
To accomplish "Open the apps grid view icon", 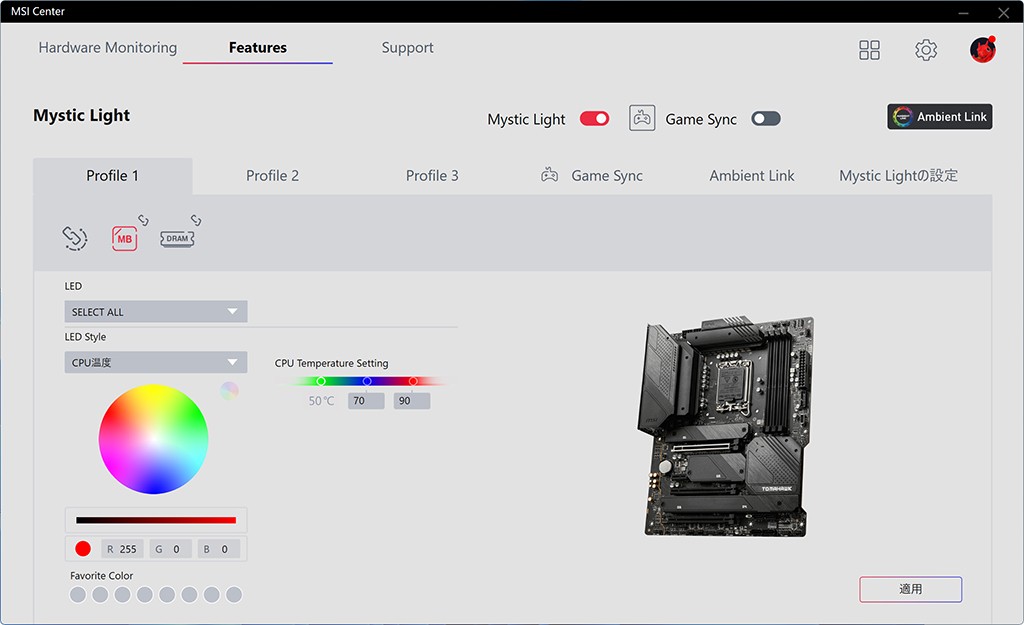I will 869,50.
